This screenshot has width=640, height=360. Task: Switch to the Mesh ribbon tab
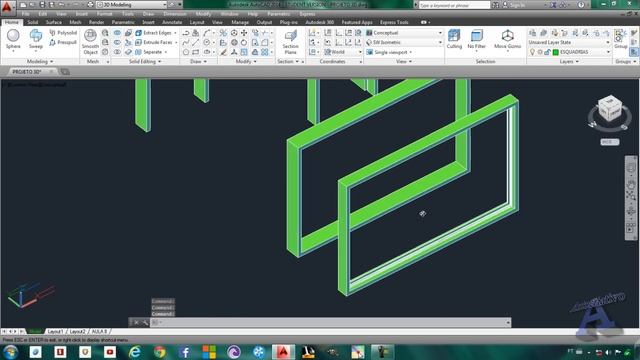pyautogui.click(x=75, y=22)
